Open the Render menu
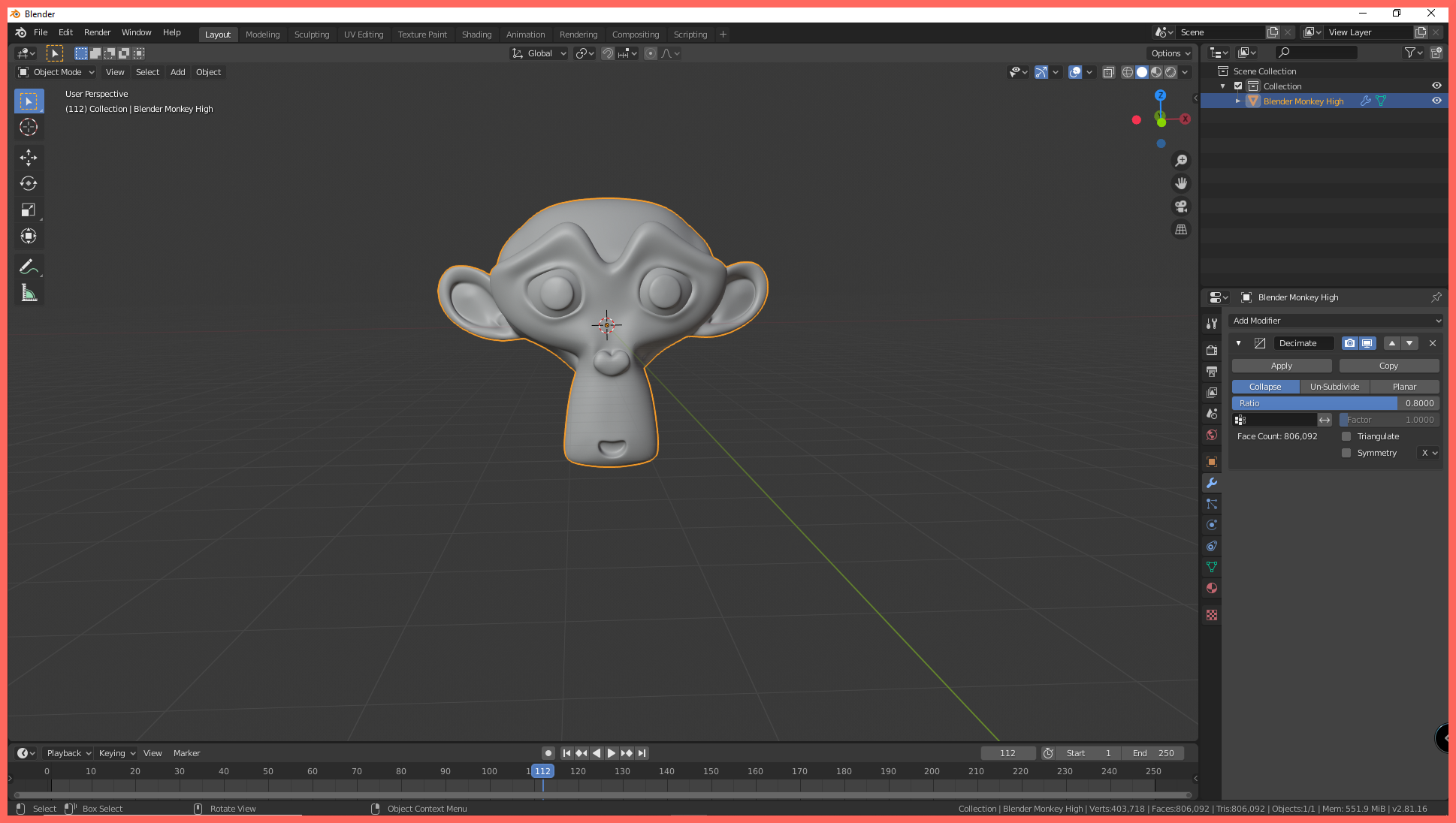This screenshot has width=1456, height=823. coord(97,32)
